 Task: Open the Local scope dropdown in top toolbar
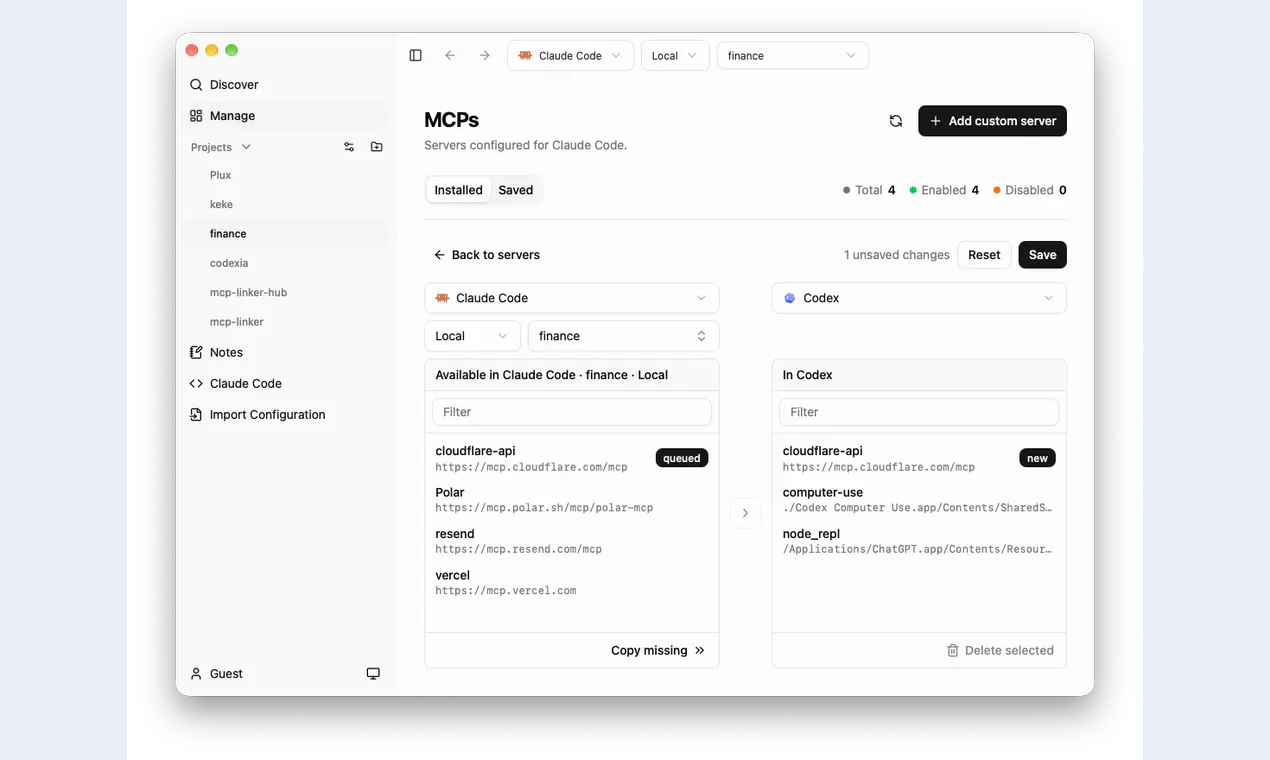pyautogui.click(x=675, y=56)
